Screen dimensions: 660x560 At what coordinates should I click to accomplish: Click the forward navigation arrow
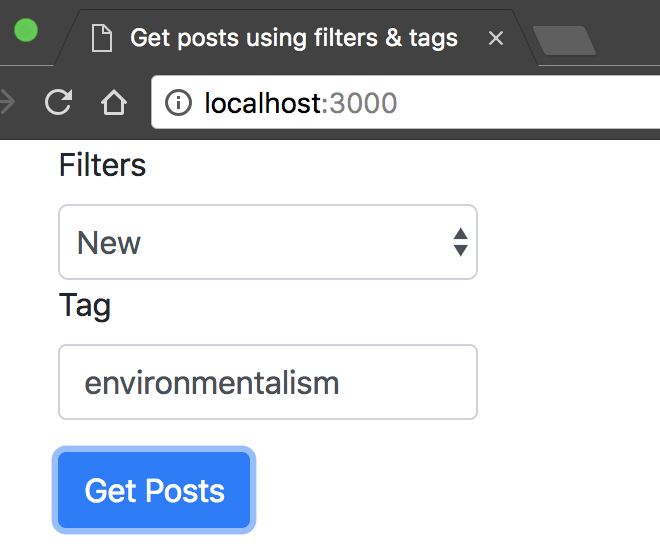(8, 102)
